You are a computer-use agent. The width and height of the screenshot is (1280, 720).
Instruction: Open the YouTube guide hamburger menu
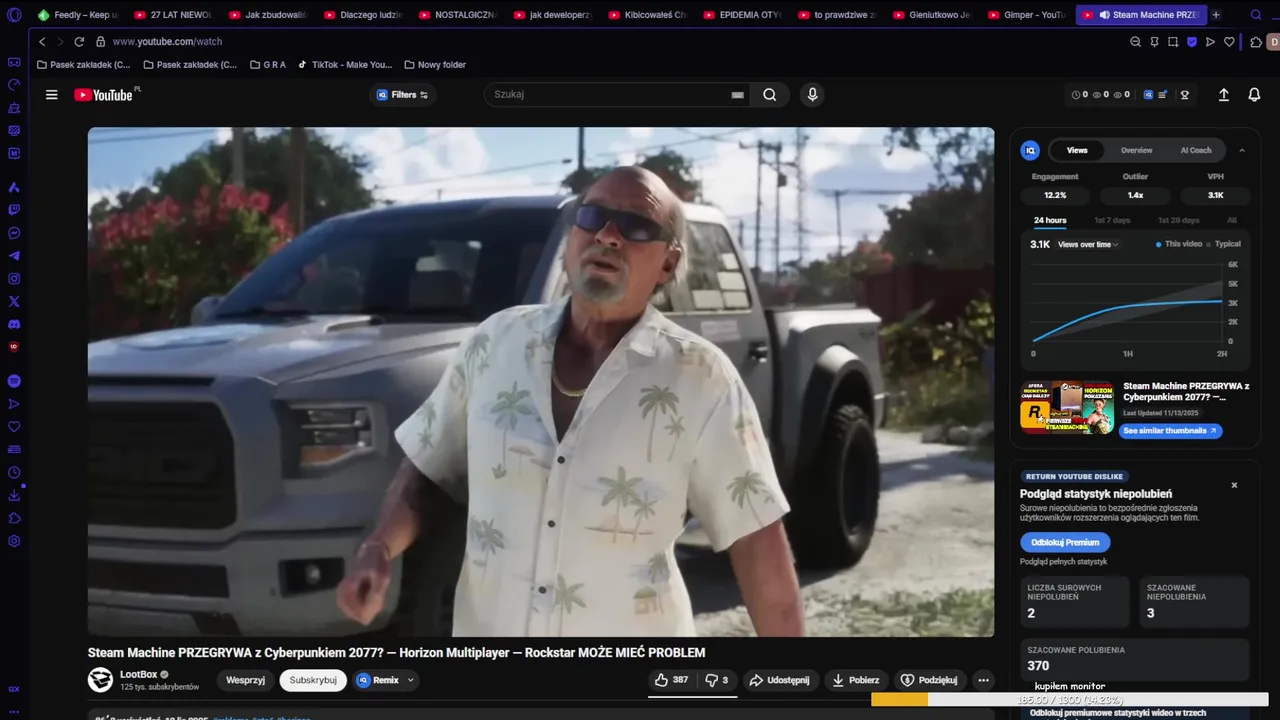(52, 95)
